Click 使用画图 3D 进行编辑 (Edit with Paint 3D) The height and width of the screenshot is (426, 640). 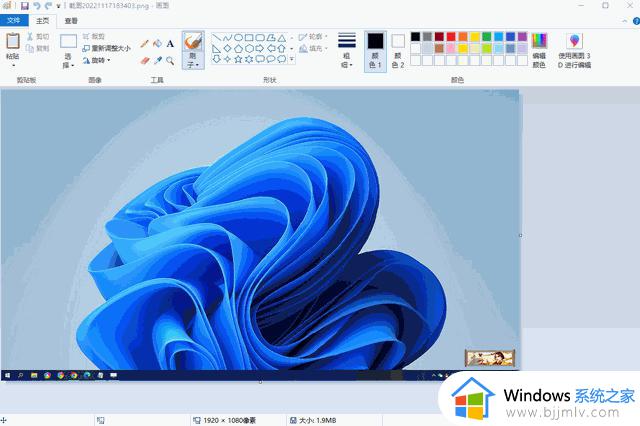(x=574, y=50)
